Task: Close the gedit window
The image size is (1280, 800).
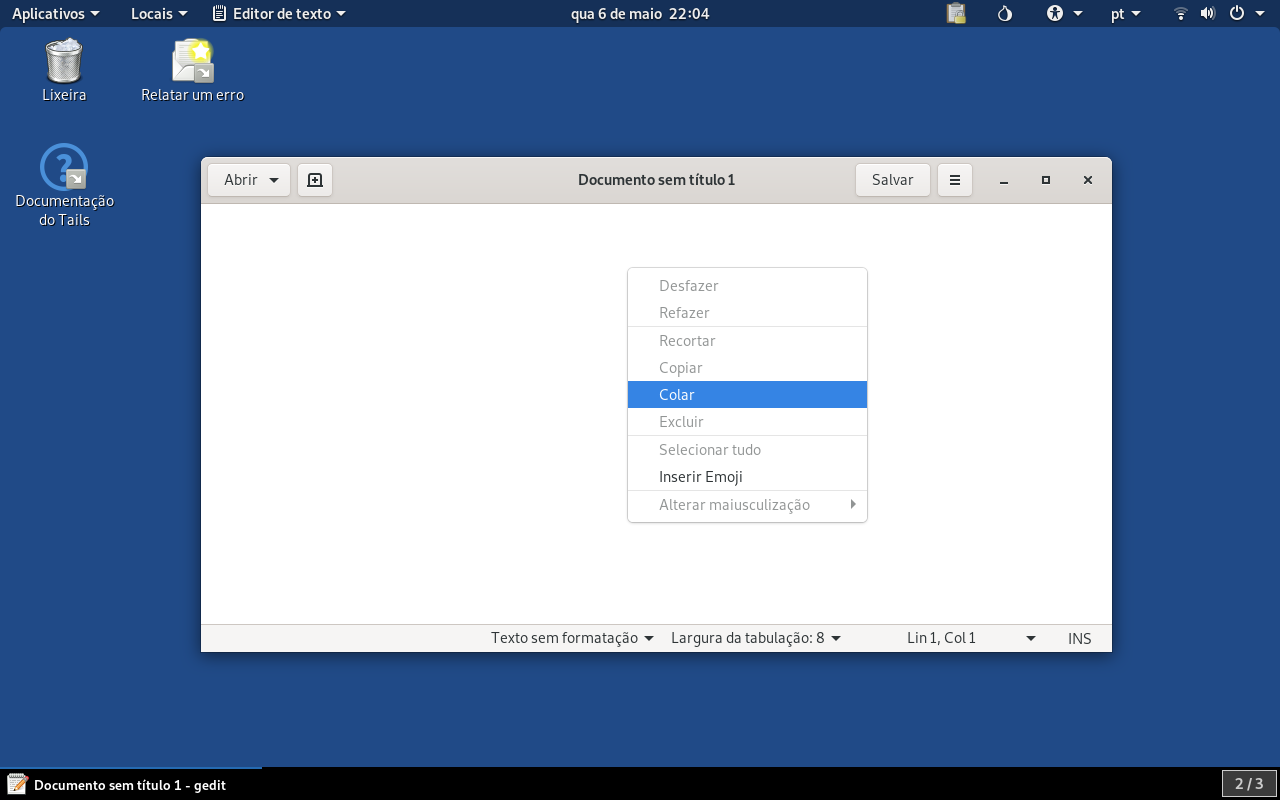Action: pyautogui.click(x=1088, y=180)
